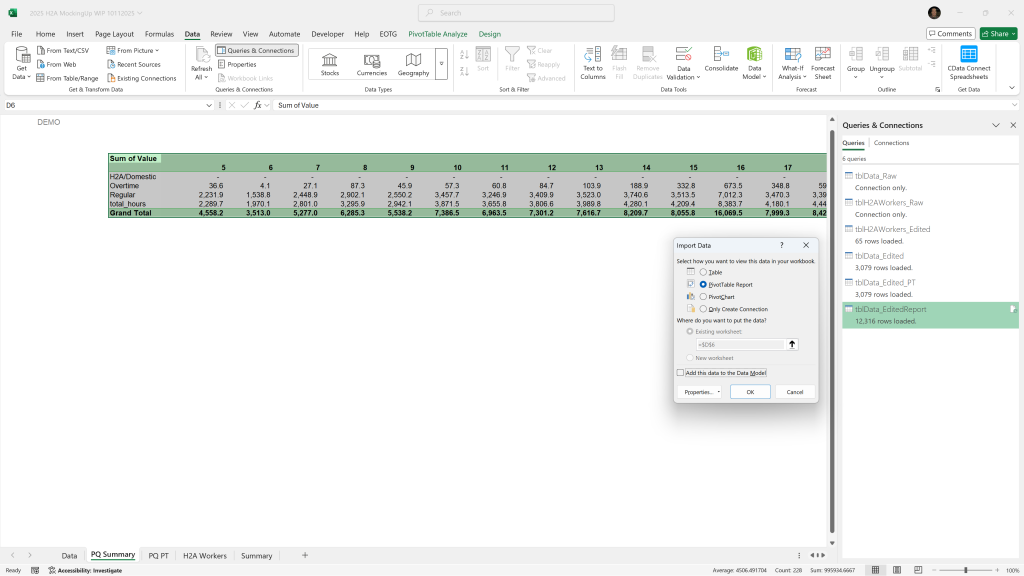Viewport: 1024px width, 576px height.
Task: Zoom in with plus button
Action: click(997, 570)
